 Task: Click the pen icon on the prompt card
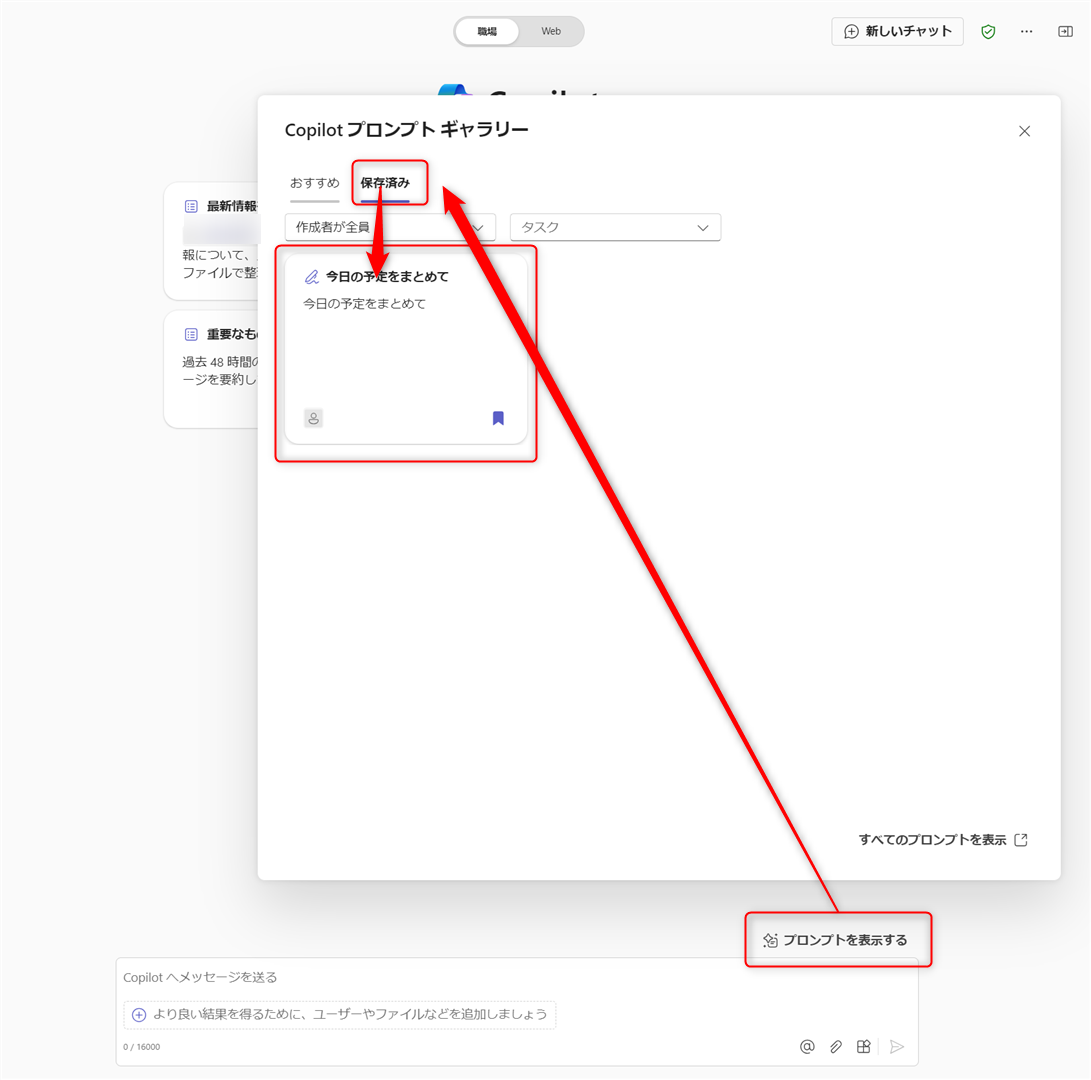point(312,277)
